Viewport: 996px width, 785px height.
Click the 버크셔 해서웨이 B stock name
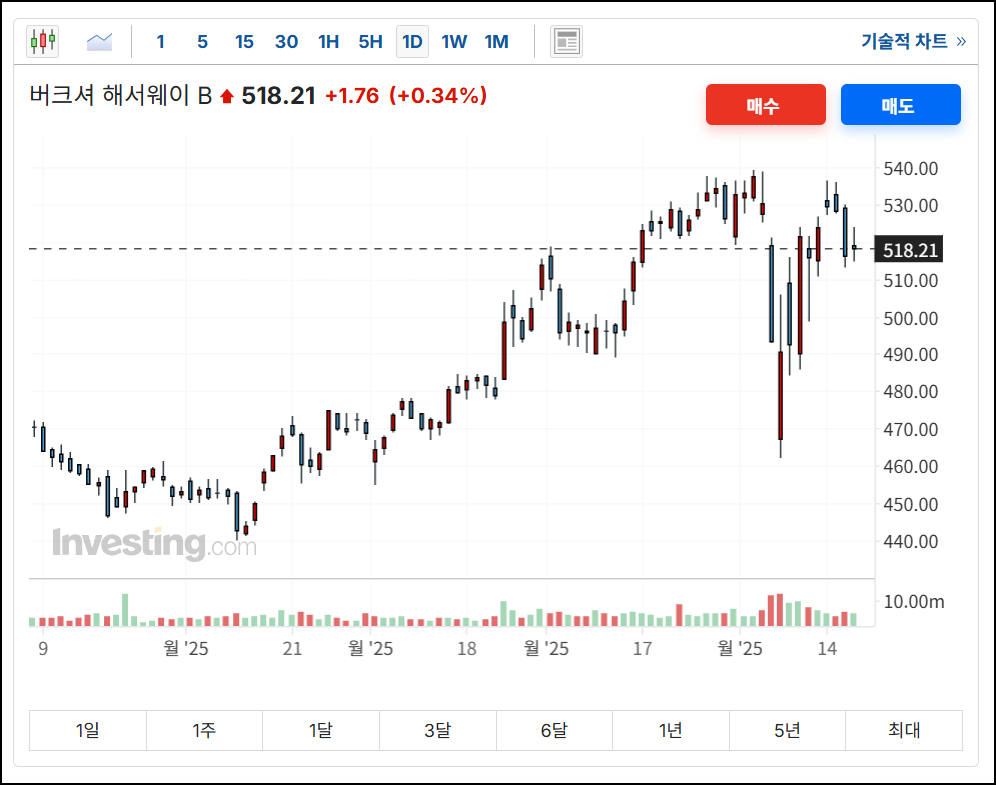click(121, 96)
